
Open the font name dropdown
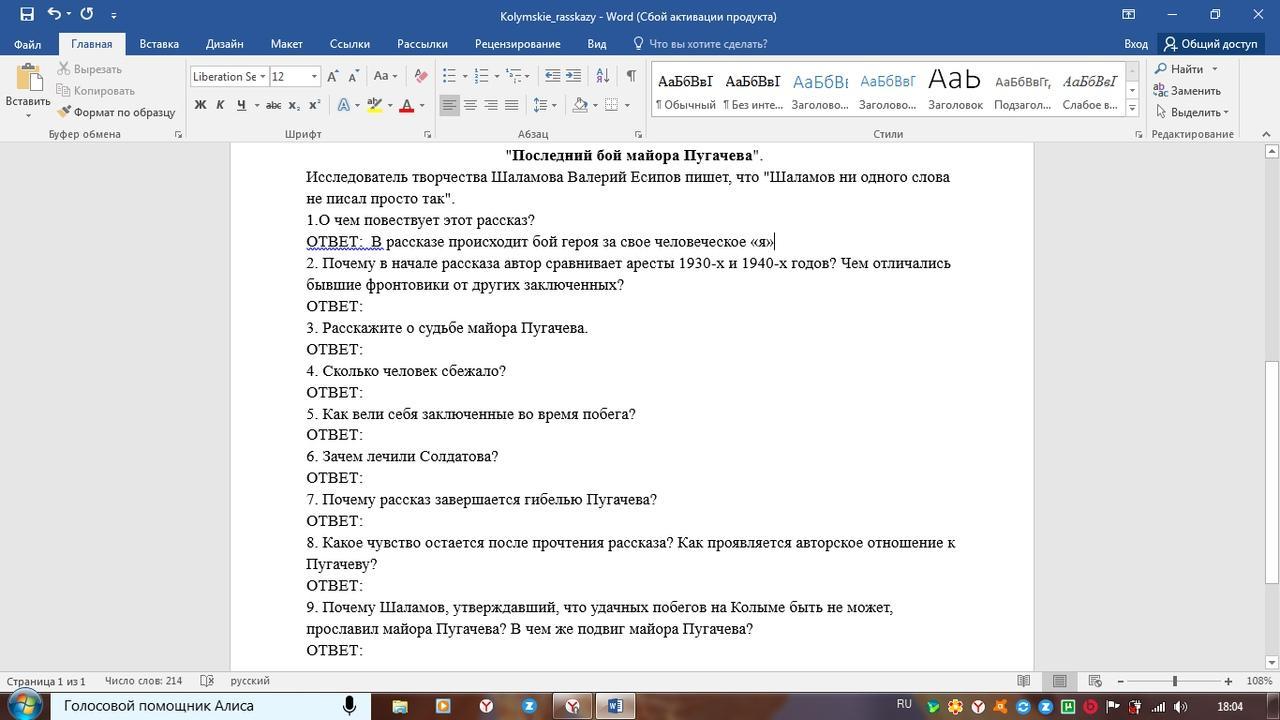[x=262, y=77]
